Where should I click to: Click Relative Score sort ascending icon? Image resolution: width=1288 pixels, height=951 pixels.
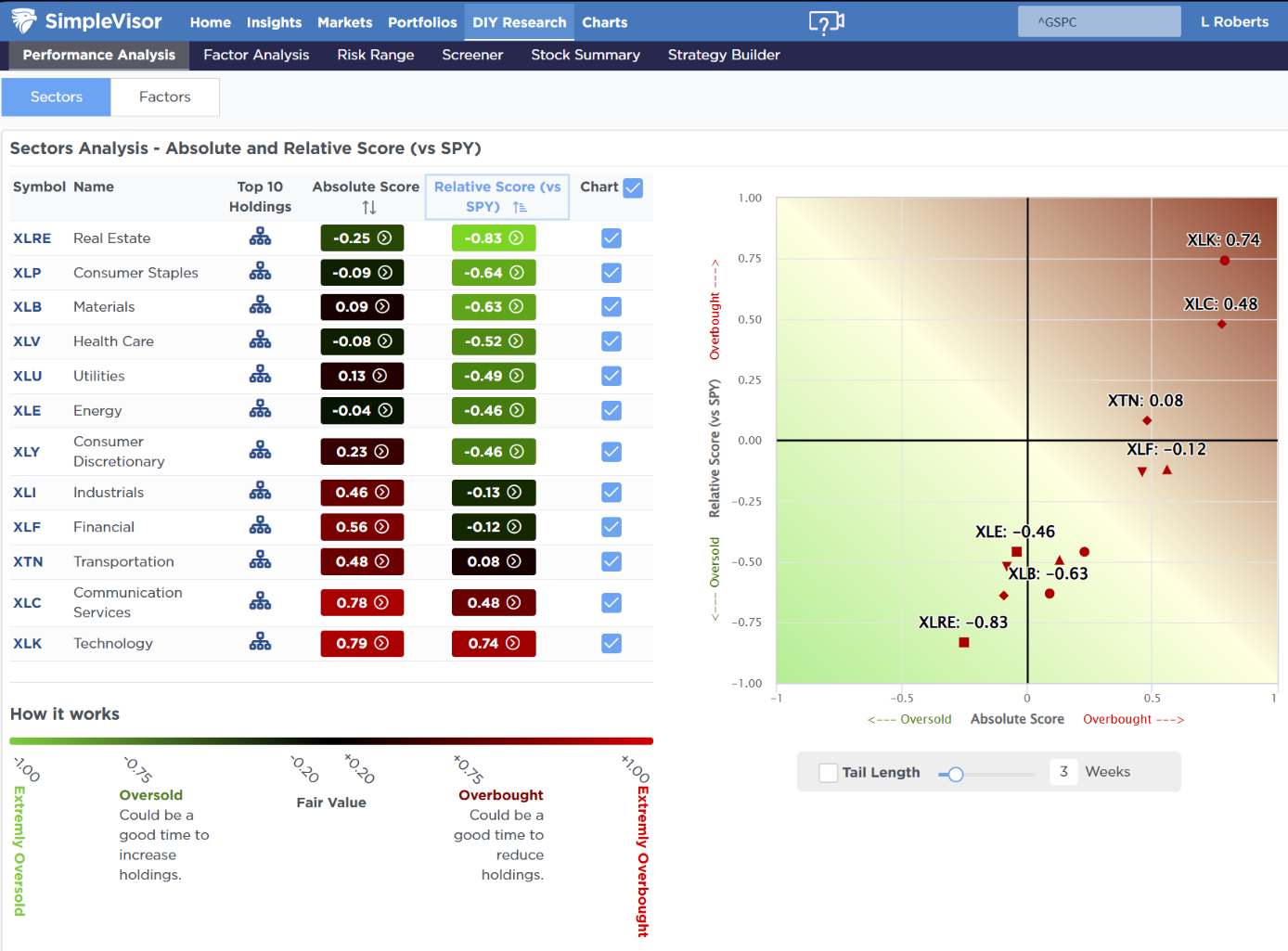[520, 207]
